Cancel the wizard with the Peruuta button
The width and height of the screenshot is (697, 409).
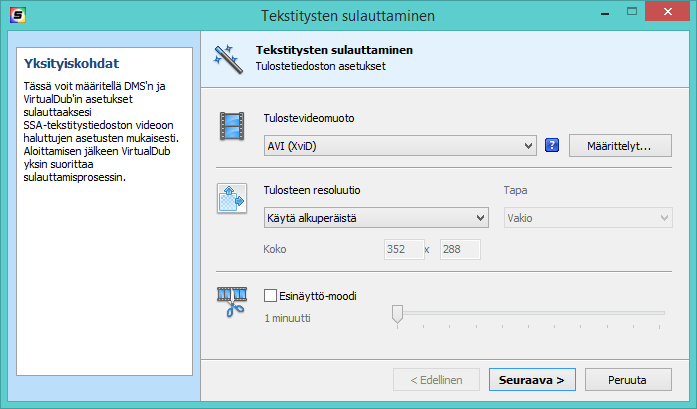tap(626, 380)
